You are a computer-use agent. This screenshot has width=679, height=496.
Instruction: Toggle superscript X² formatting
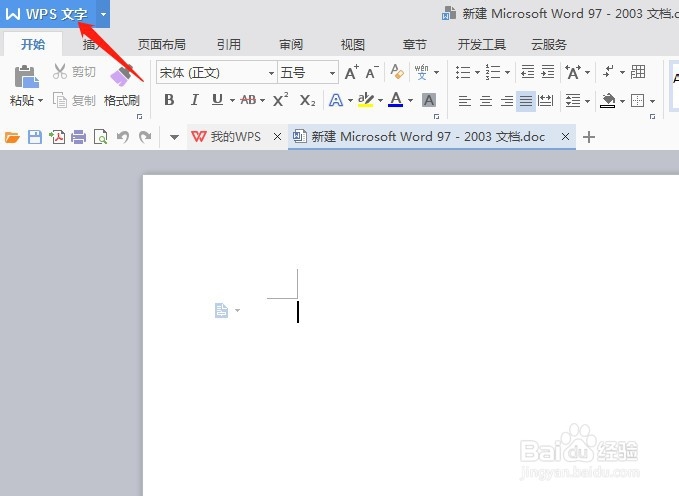click(281, 100)
